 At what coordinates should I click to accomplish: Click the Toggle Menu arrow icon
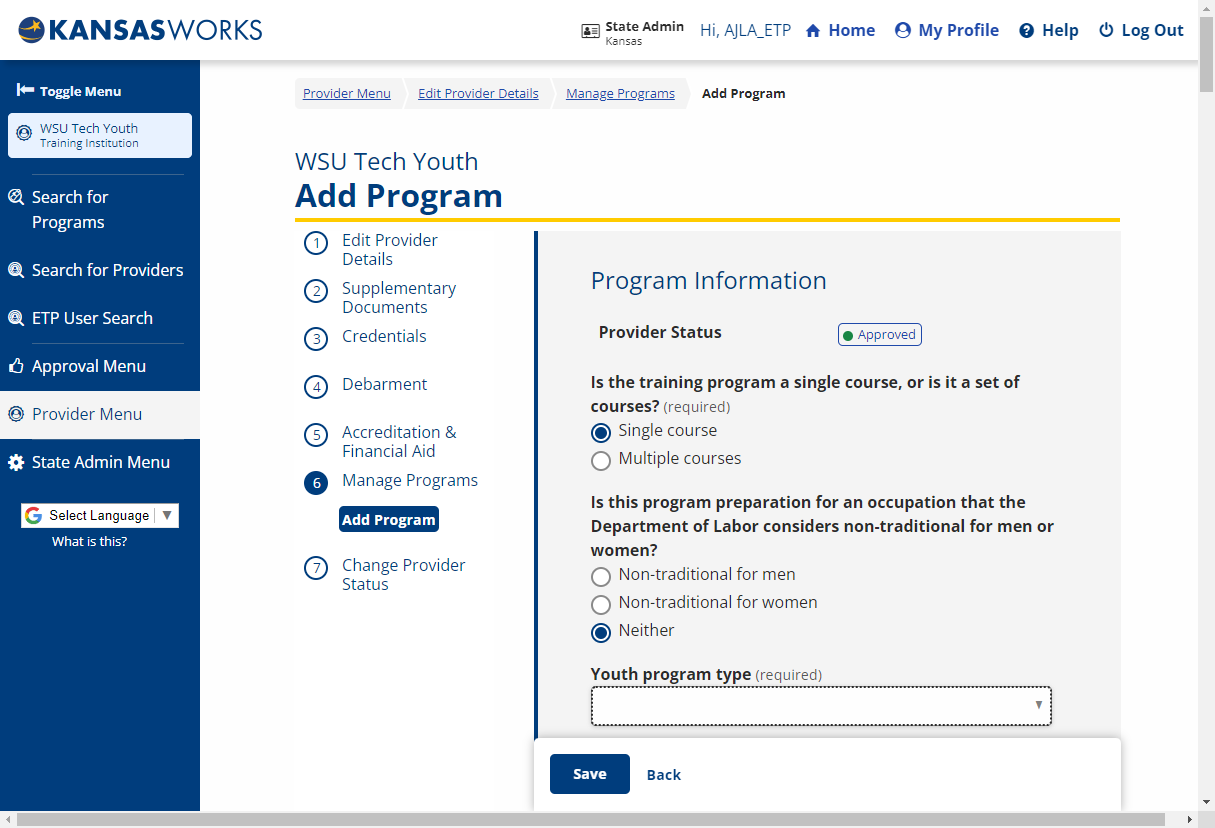pos(25,90)
